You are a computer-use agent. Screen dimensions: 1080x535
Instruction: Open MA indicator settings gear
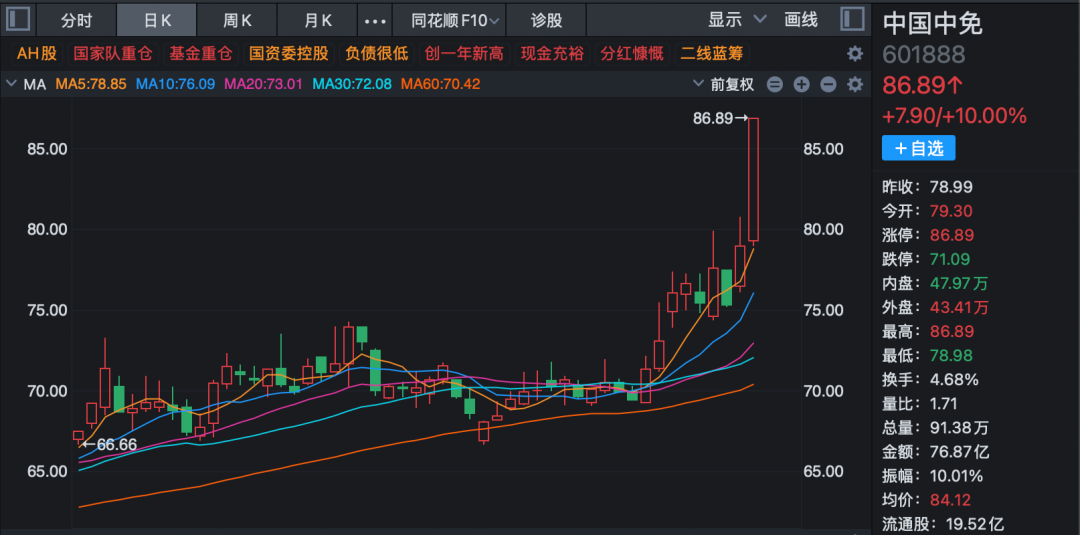853,85
